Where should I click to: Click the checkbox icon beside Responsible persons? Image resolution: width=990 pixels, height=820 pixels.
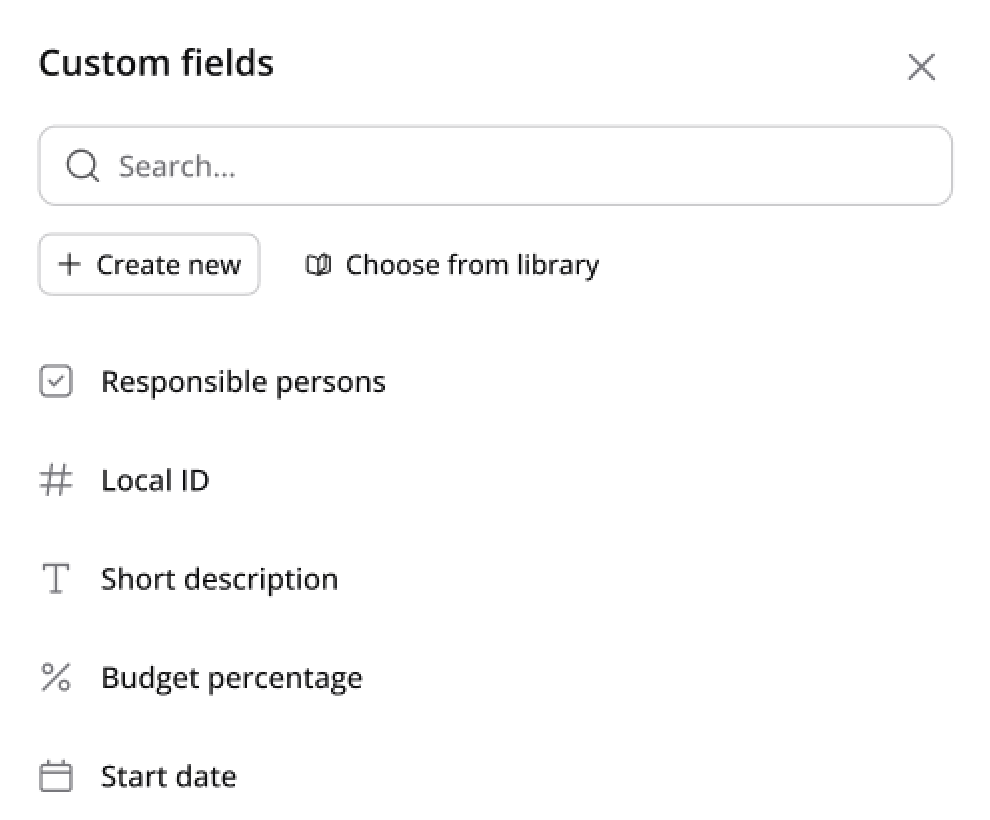pos(56,381)
